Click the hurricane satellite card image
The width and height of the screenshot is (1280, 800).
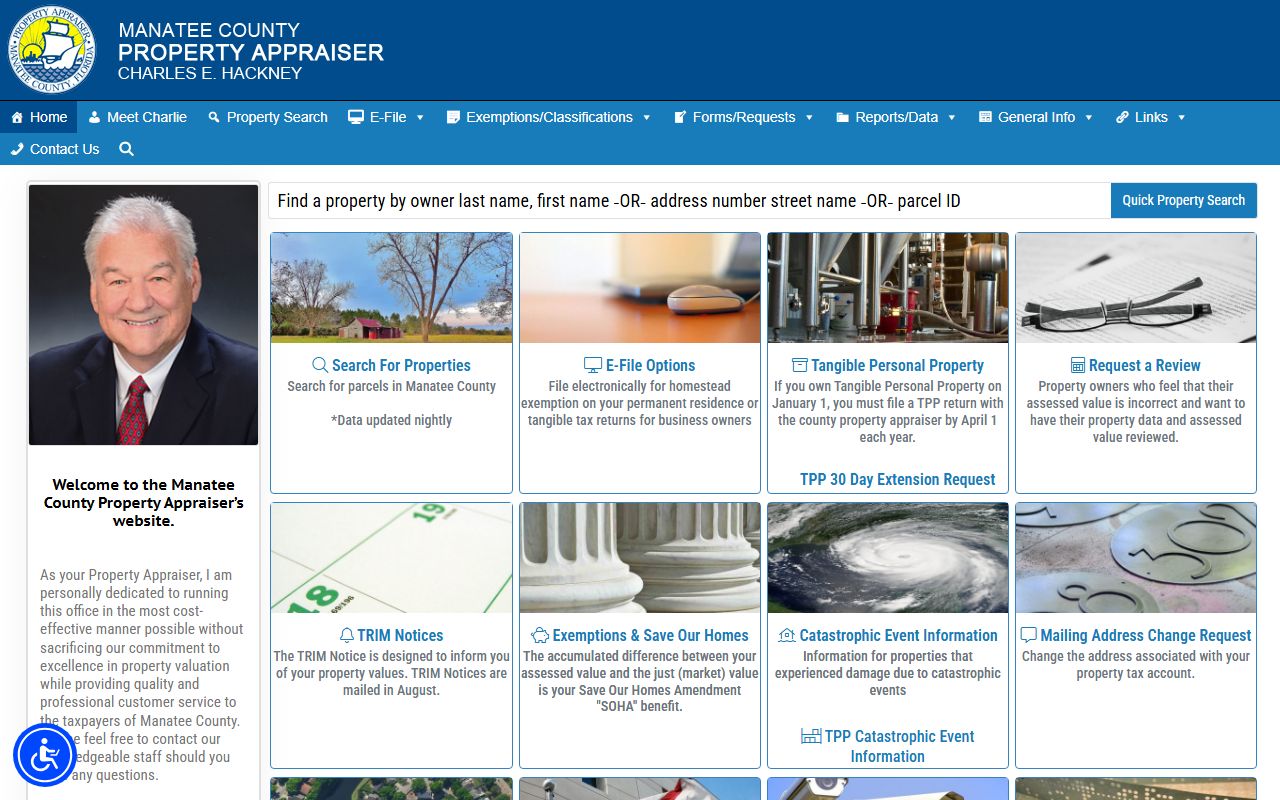point(888,558)
